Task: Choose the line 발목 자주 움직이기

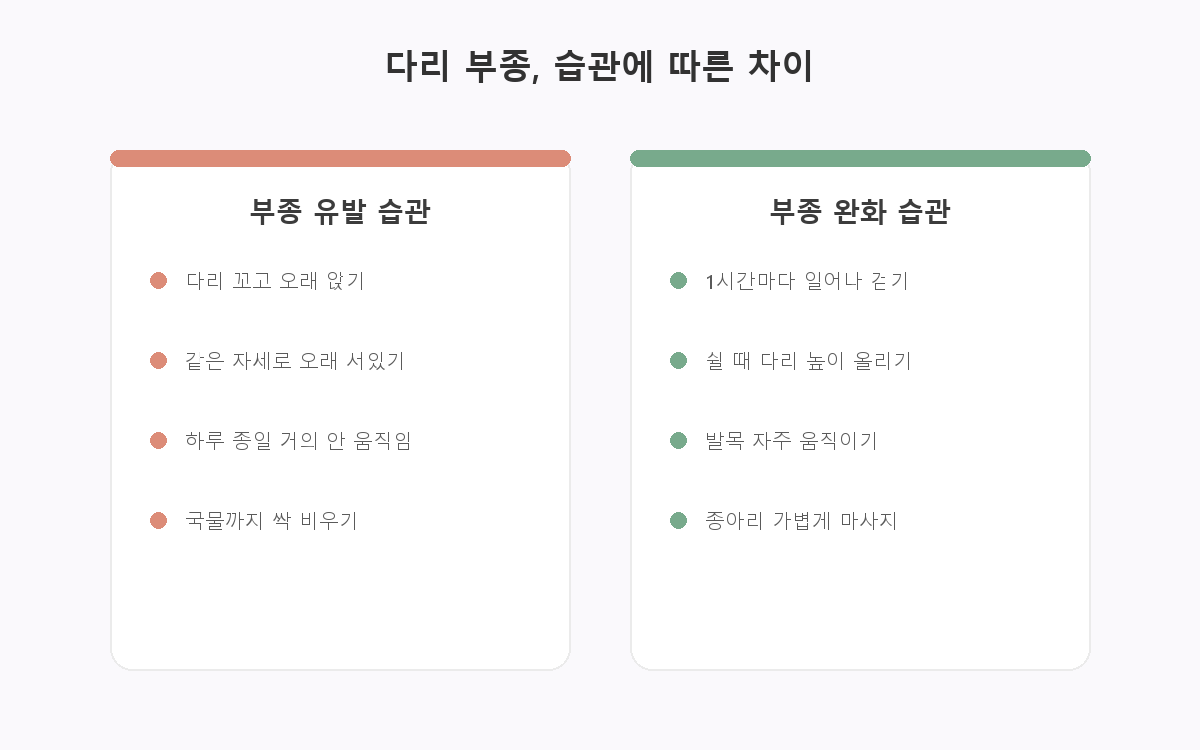Action: 792,441
